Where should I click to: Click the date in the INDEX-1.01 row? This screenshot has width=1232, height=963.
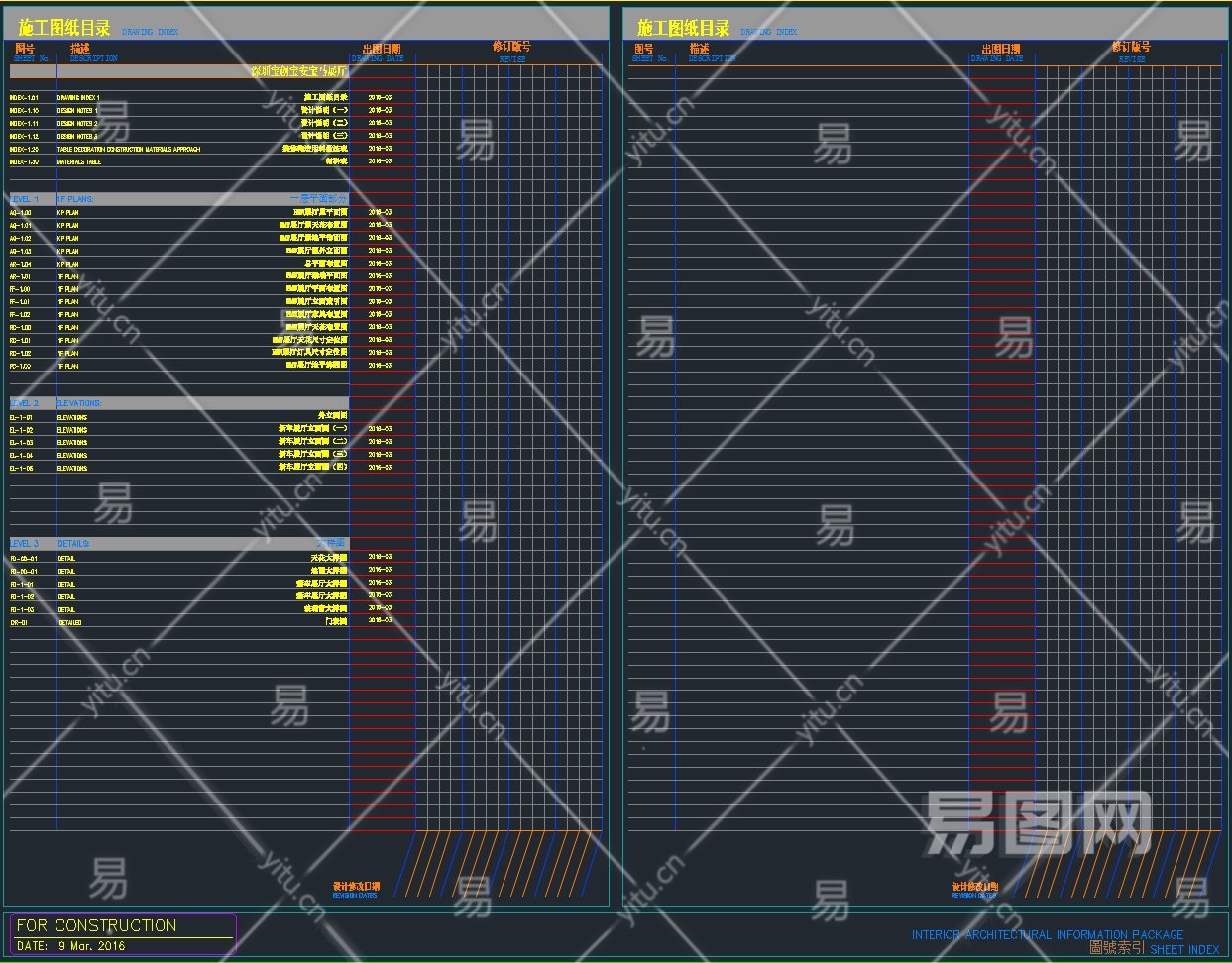tap(380, 98)
